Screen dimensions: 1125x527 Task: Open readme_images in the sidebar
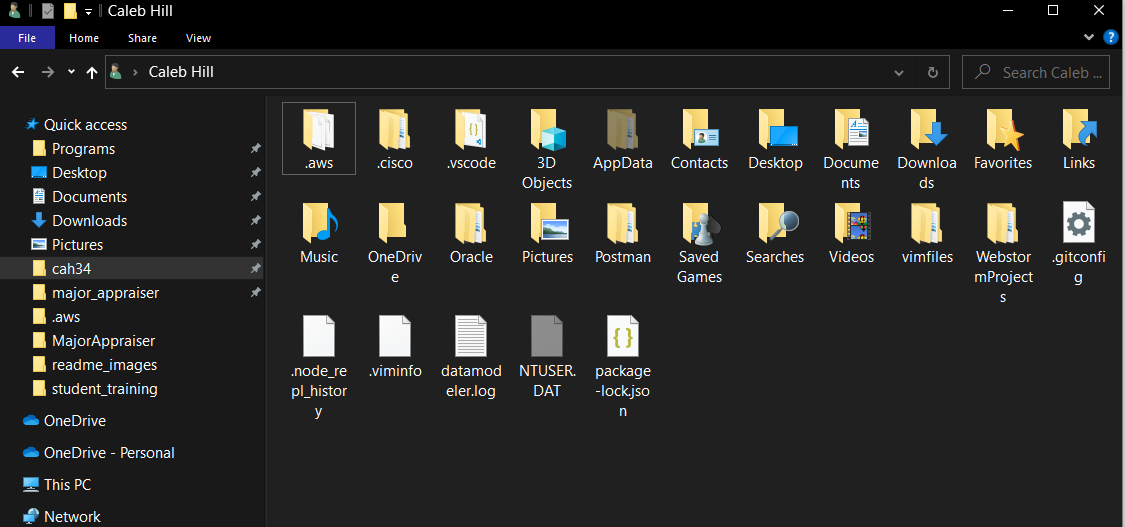click(x=104, y=365)
